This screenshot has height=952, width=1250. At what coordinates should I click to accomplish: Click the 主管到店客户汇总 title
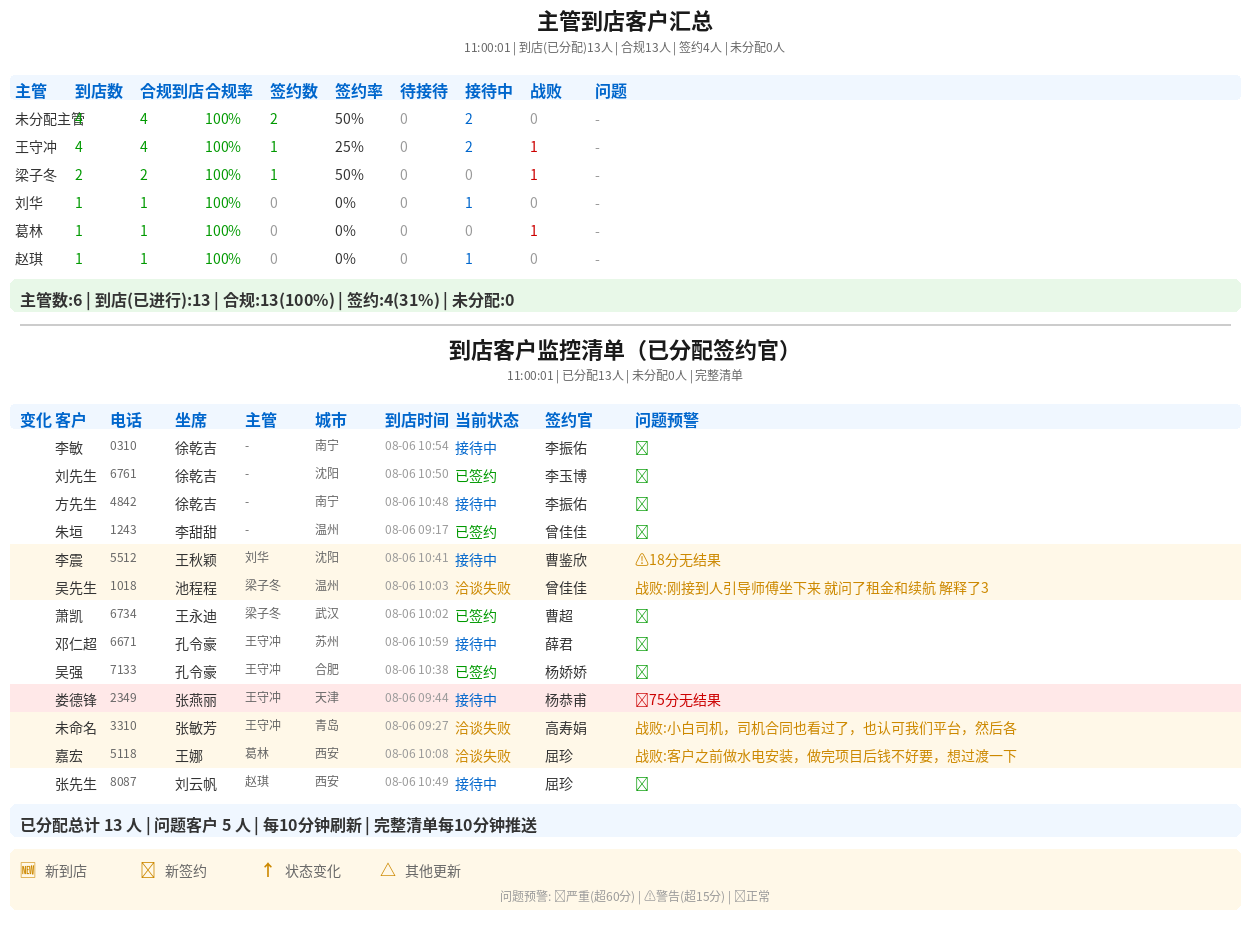point(625,22)
